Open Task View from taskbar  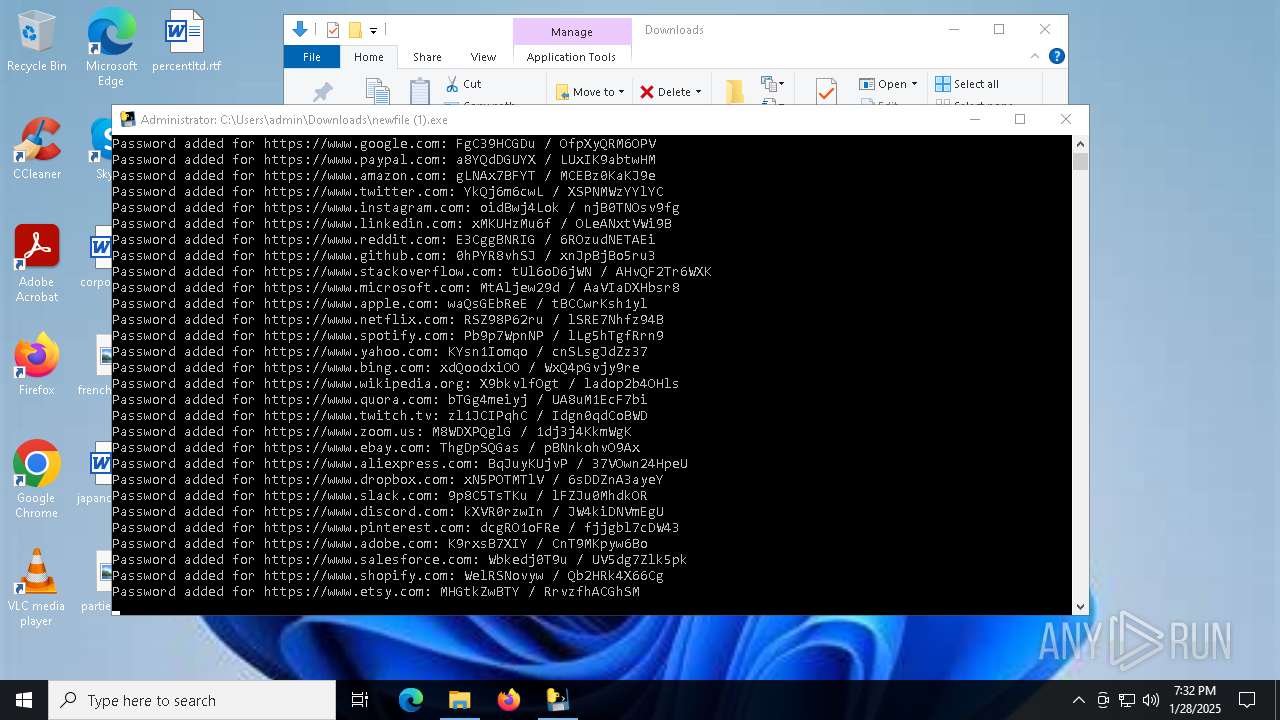tap(360, 700)
